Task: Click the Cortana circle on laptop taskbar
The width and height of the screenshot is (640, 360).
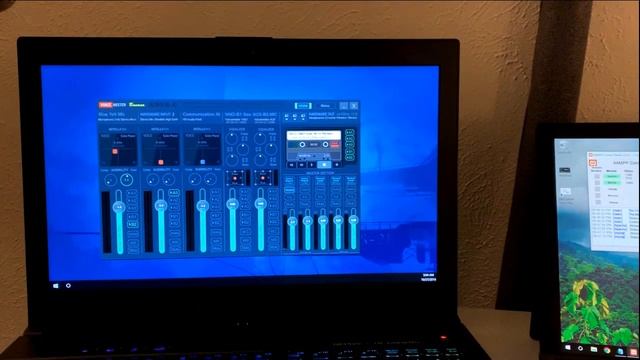Action: point(68,286)
